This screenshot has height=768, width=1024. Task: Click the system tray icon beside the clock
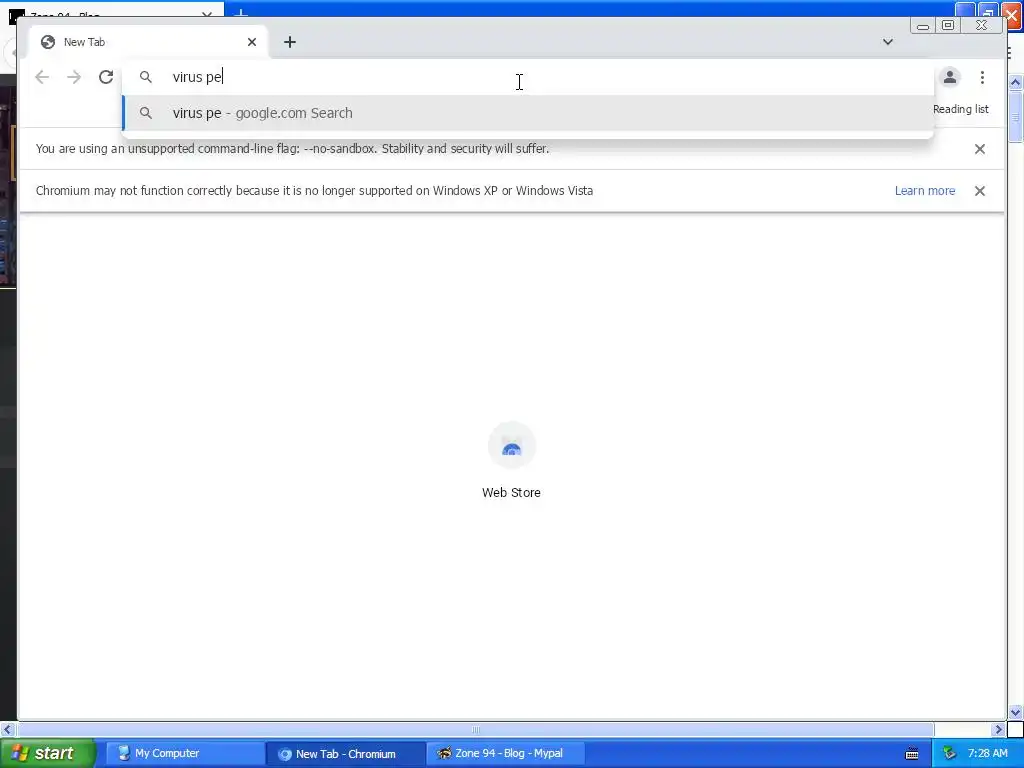point(950,754)
